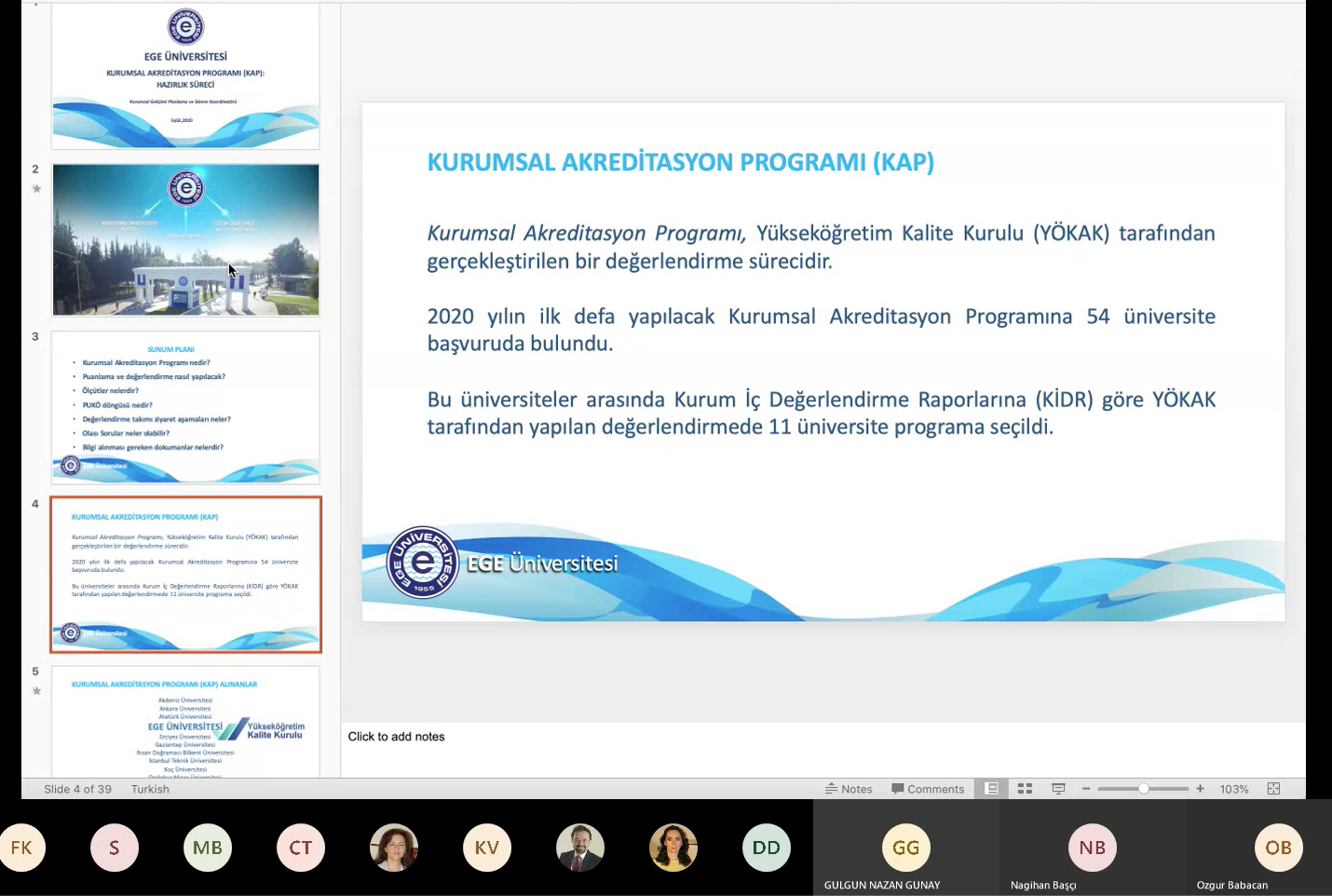1332x896 pixels.
Task: Click photo avatar between CT and KV
Action: pos(394,848)
